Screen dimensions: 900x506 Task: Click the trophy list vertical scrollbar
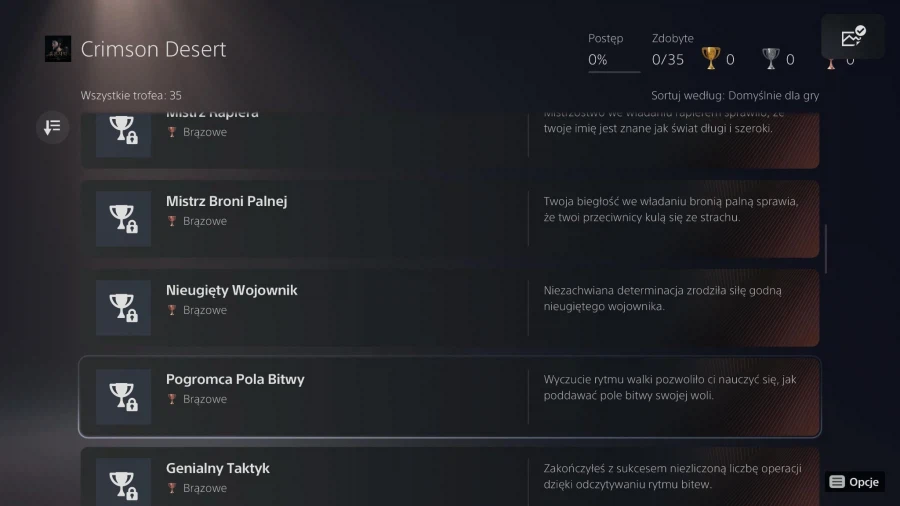(826, 250)
